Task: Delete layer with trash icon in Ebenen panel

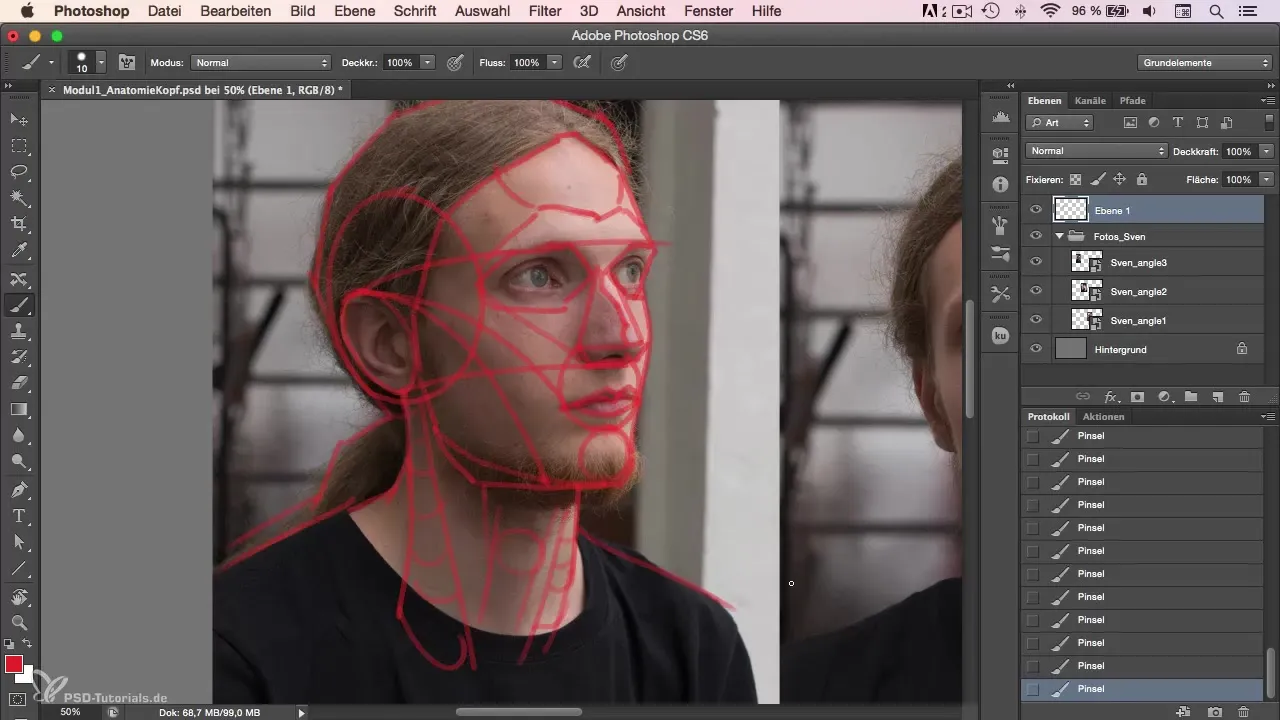Action: [x=1245, y=397]
